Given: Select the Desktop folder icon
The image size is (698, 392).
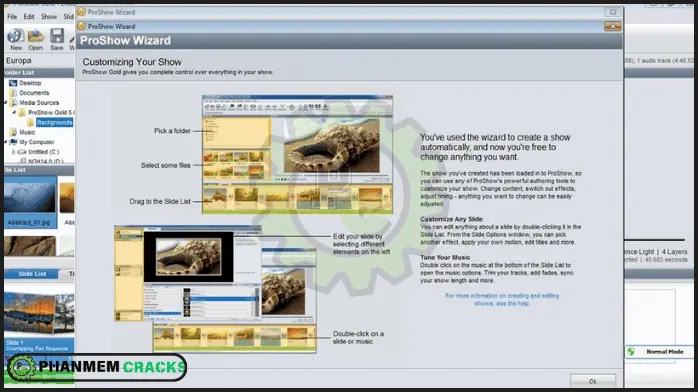Looking at the screenshot, I should (x=13, y=83).
